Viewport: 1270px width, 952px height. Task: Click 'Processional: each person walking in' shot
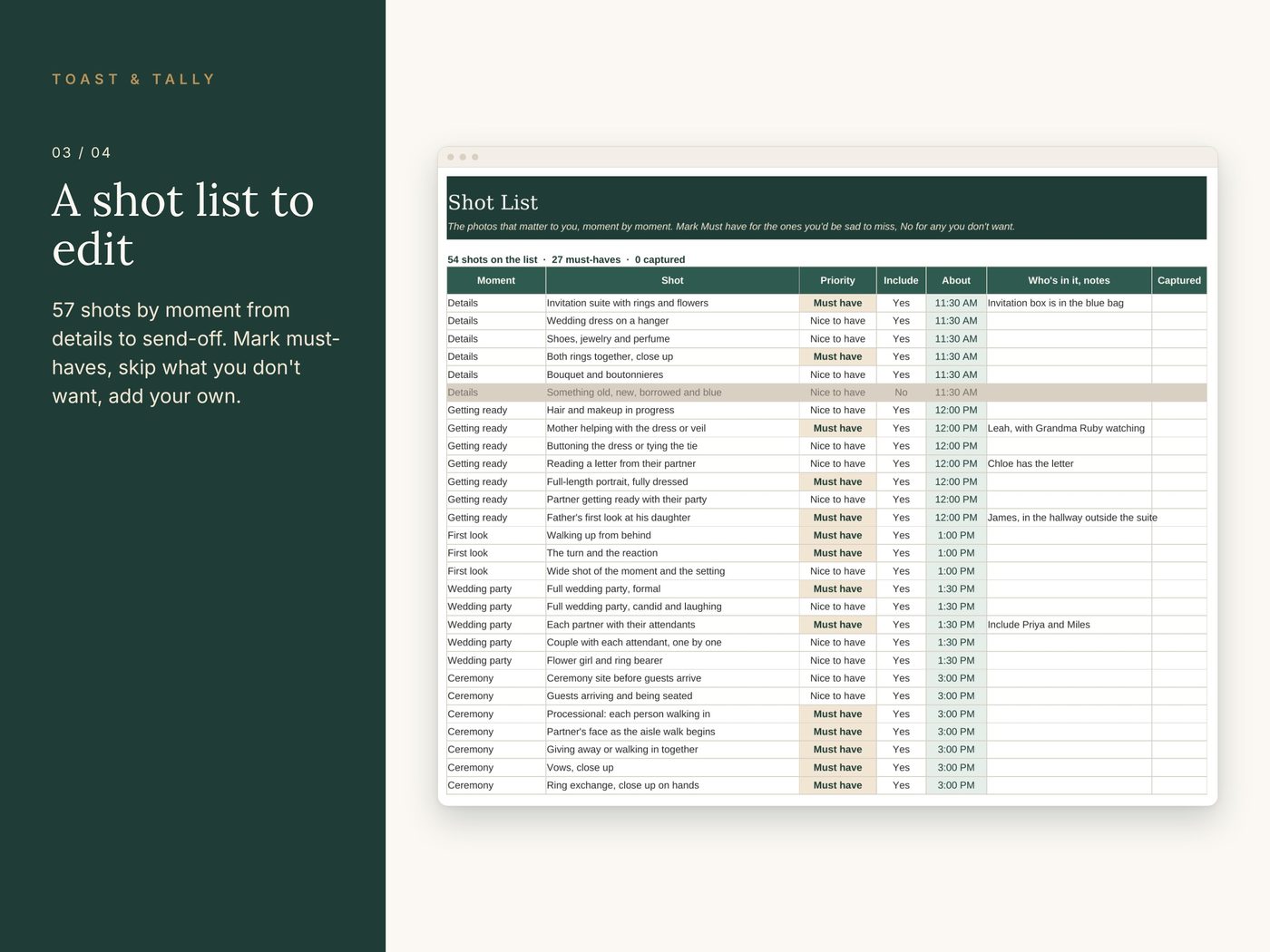pos(672,714)
